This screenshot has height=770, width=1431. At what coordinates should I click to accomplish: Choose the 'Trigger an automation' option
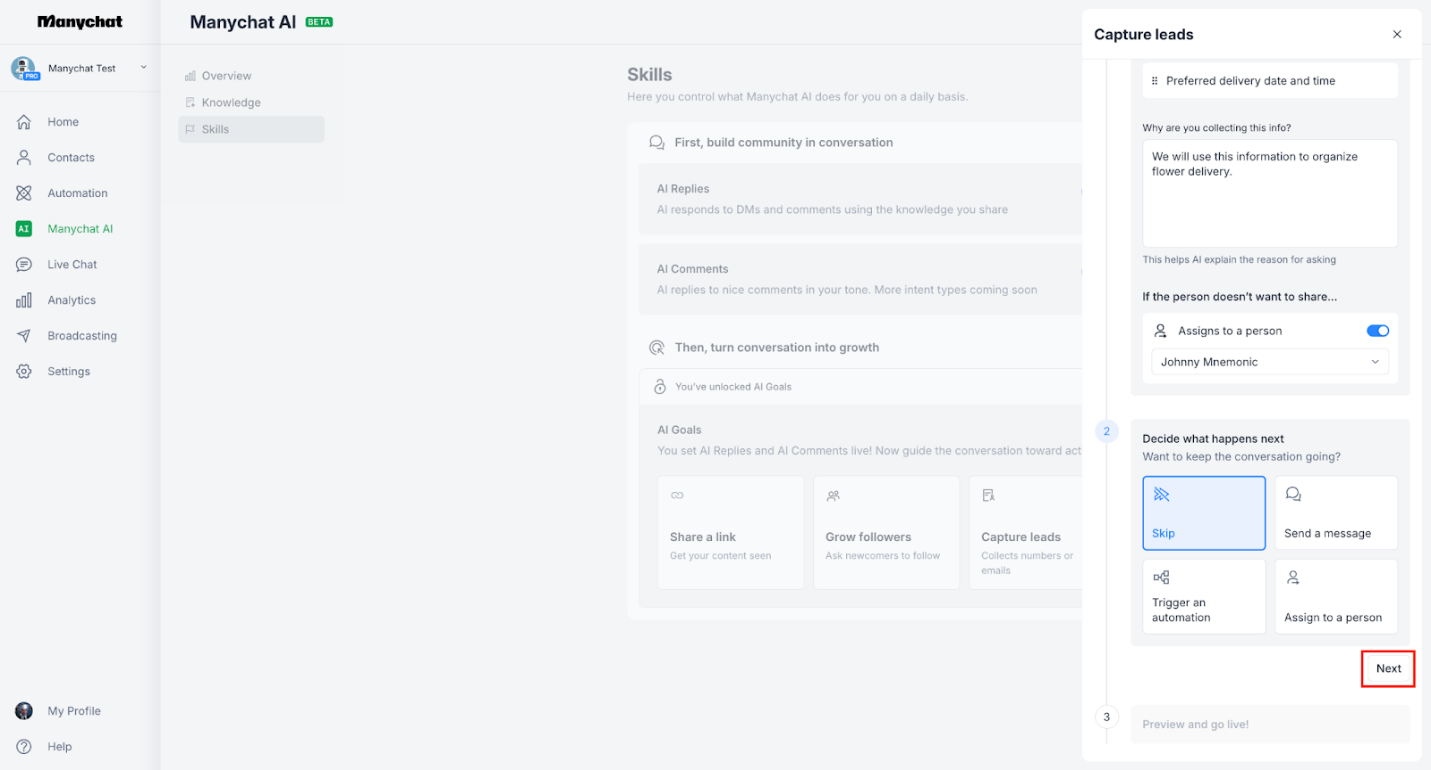1204,596
